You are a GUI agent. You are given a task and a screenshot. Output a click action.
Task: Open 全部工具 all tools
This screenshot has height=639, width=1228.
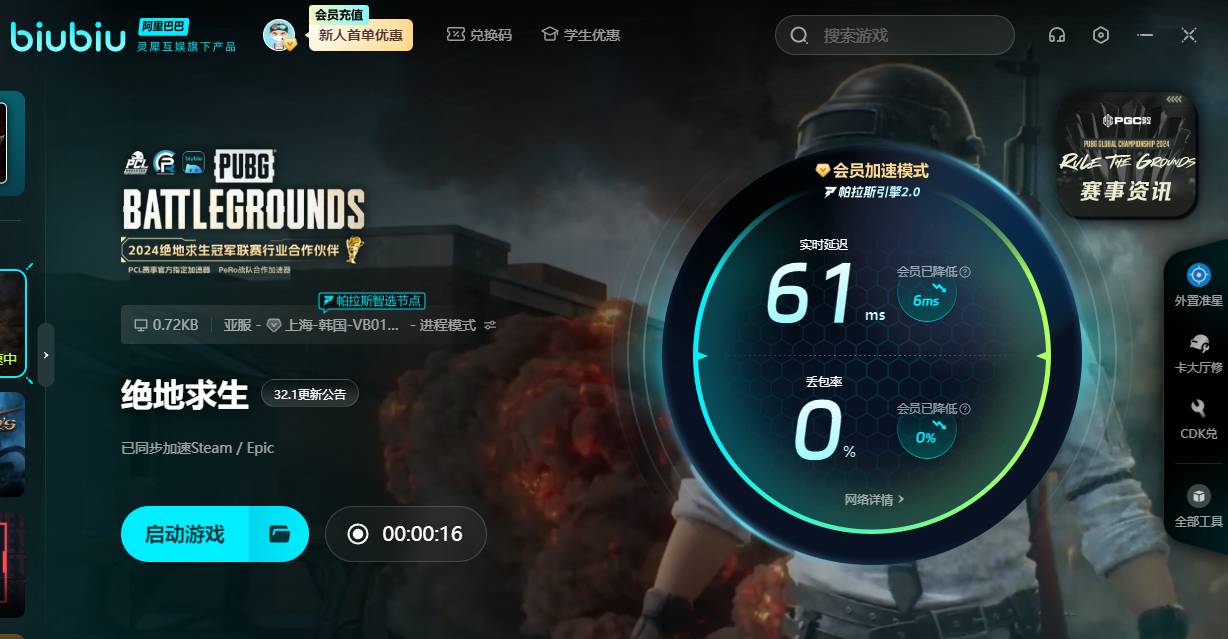pos(1198,507)
